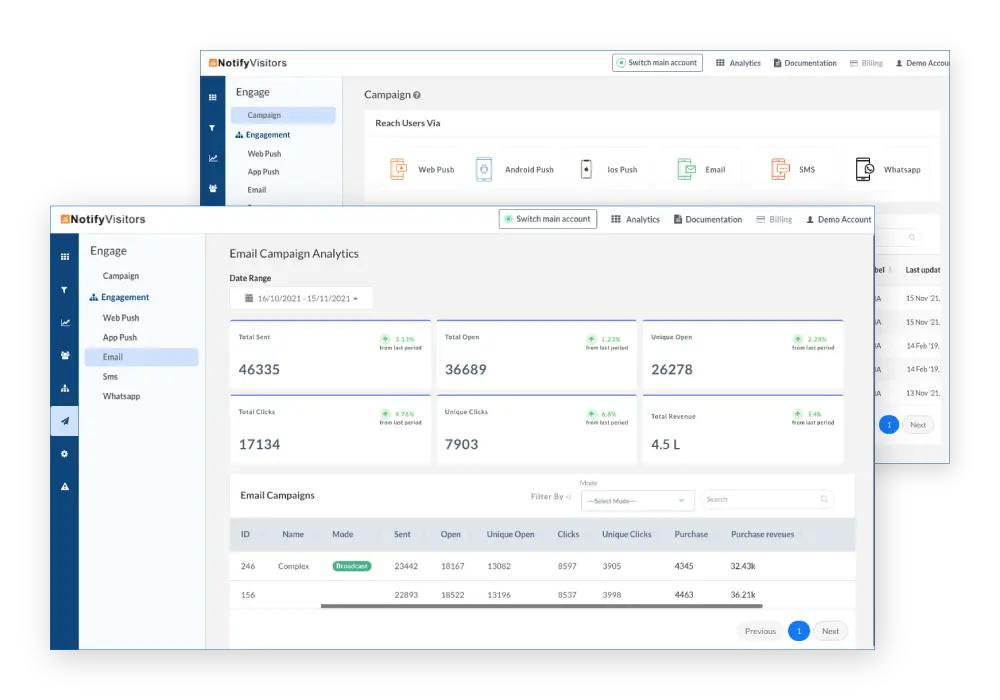Viewport: 1000px width, 700px height.
Task: Click Switch main account in the front window
Action: coord(547,219)
